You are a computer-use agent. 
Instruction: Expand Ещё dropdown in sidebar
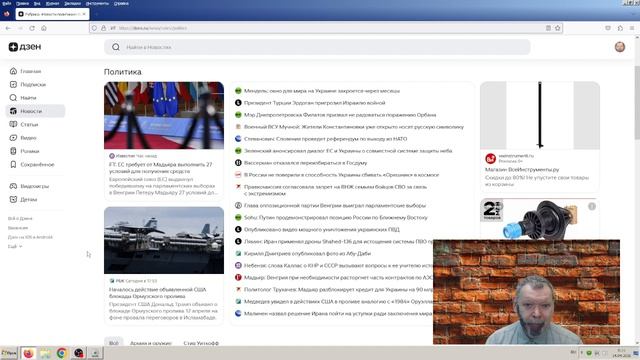[15, 247]
